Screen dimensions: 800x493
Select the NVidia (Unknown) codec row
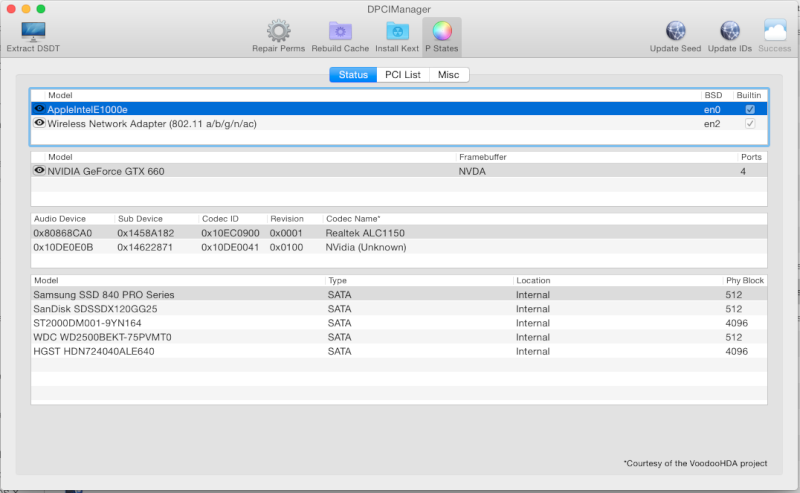(399, 247)
